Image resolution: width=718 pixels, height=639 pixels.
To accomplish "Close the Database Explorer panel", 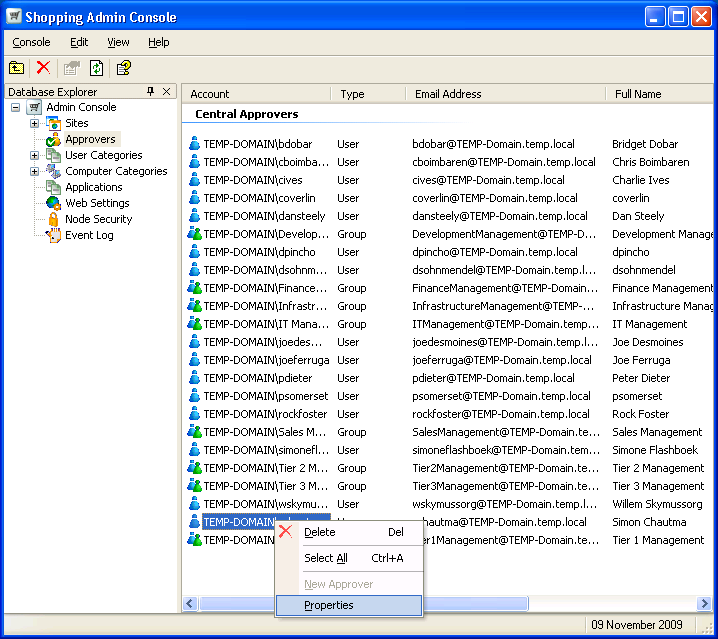I will [166, 92].
